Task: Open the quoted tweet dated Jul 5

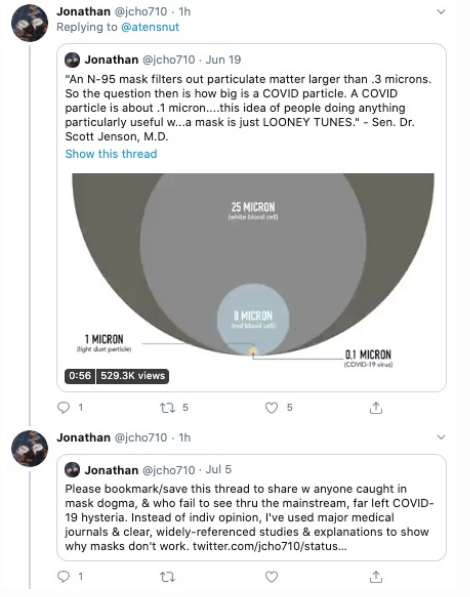Action: point(251,508)
